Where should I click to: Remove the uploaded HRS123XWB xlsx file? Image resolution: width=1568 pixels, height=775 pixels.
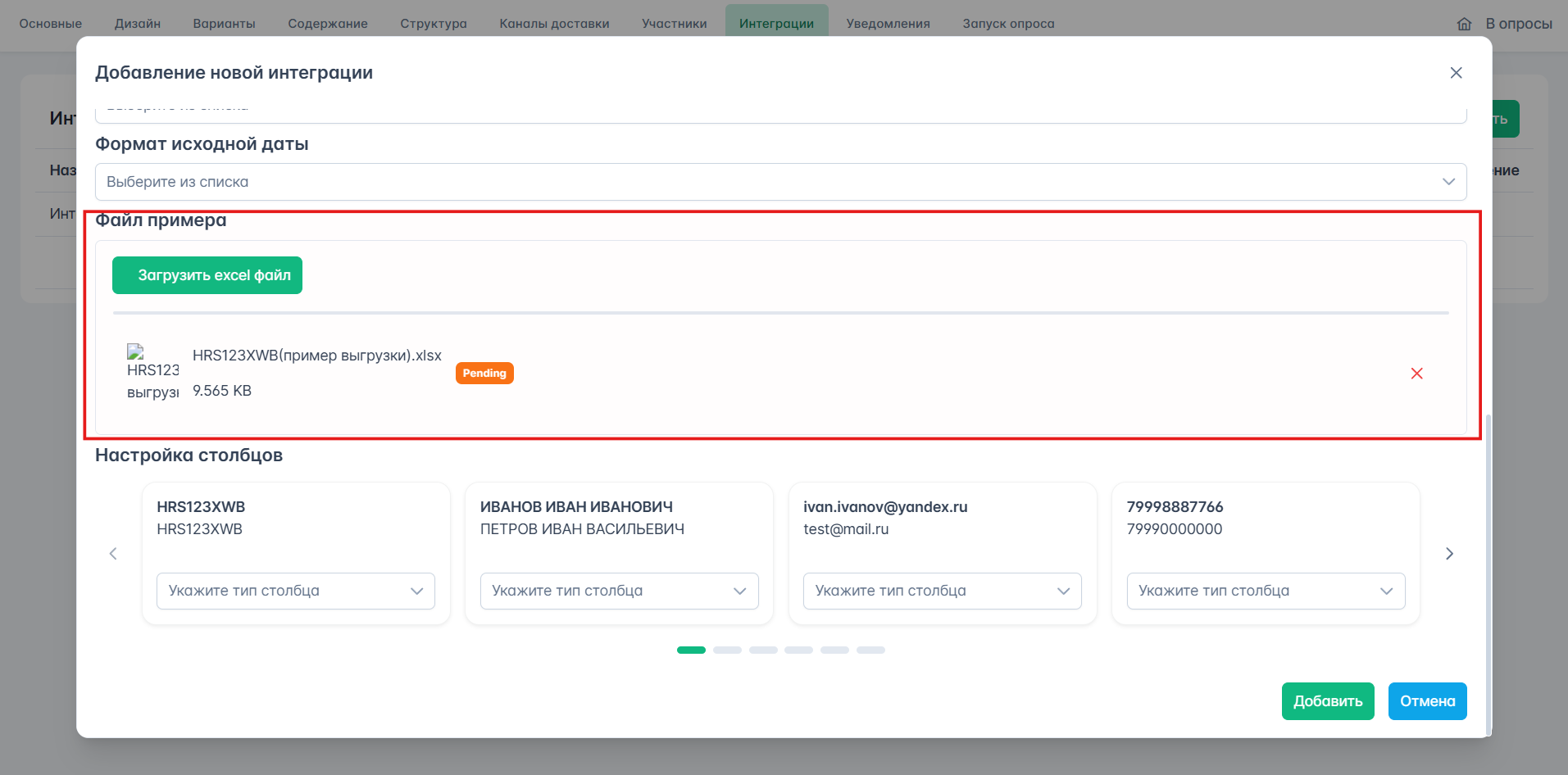(1416, 374)
